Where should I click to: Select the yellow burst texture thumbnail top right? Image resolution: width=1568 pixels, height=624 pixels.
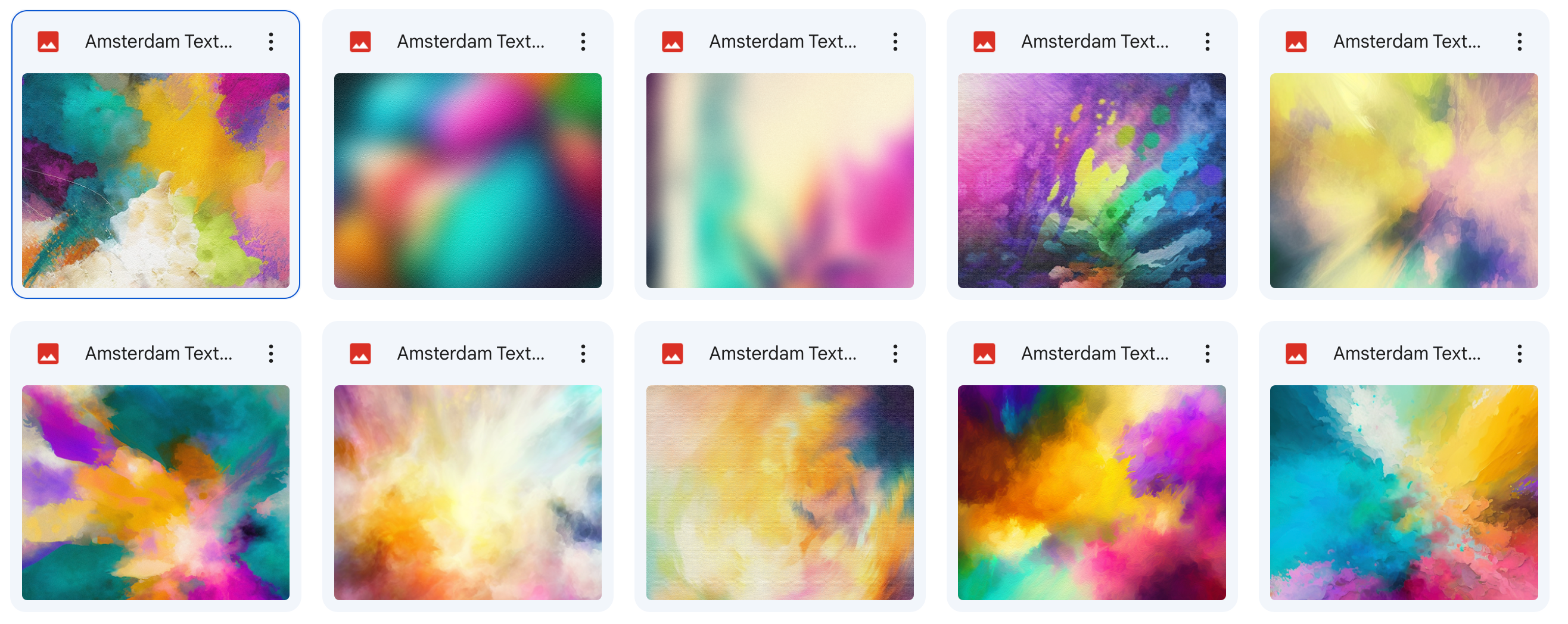(x=1404, y=180)
